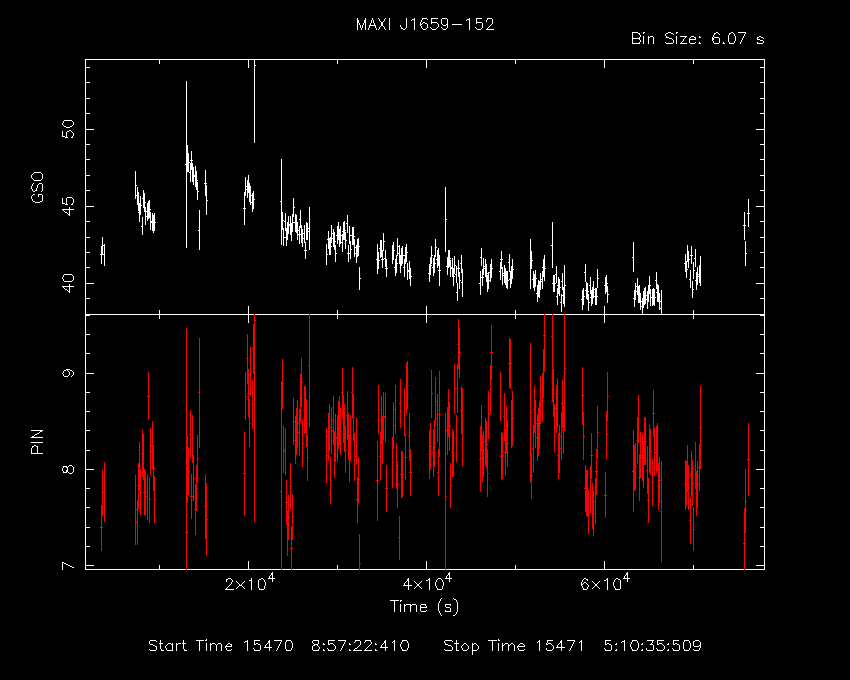Image resolution: width=850 pixels, height=680 pixels.
Task: Select the Bin Size: 6.07 s label
Action: [698, 39]
